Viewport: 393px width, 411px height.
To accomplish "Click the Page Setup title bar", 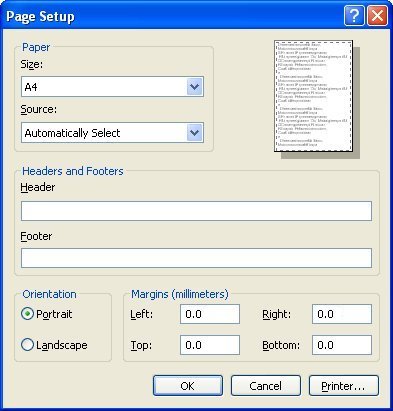I will [173, 16].
